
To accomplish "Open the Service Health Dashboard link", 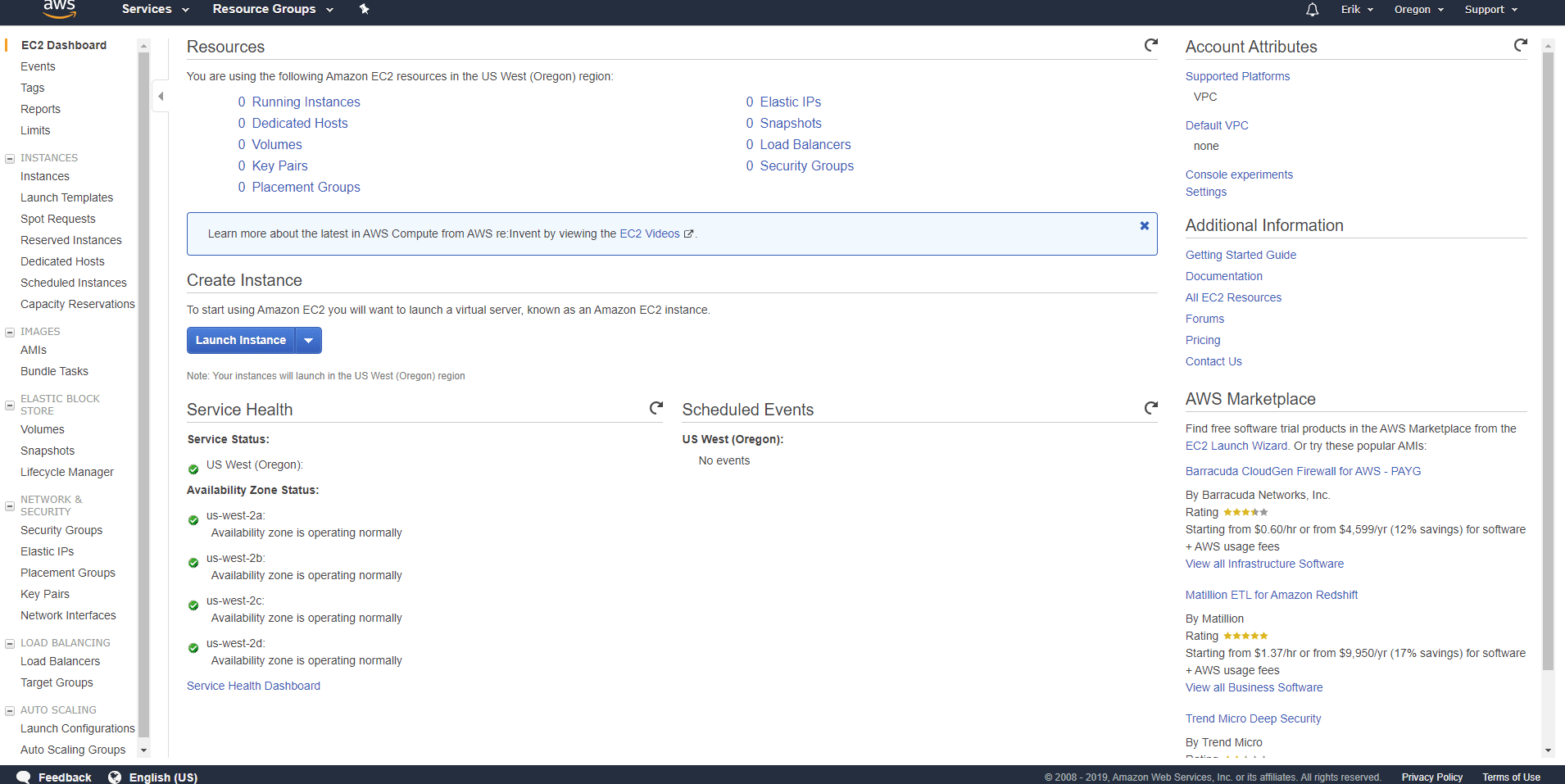I will (x=253, y=686).
